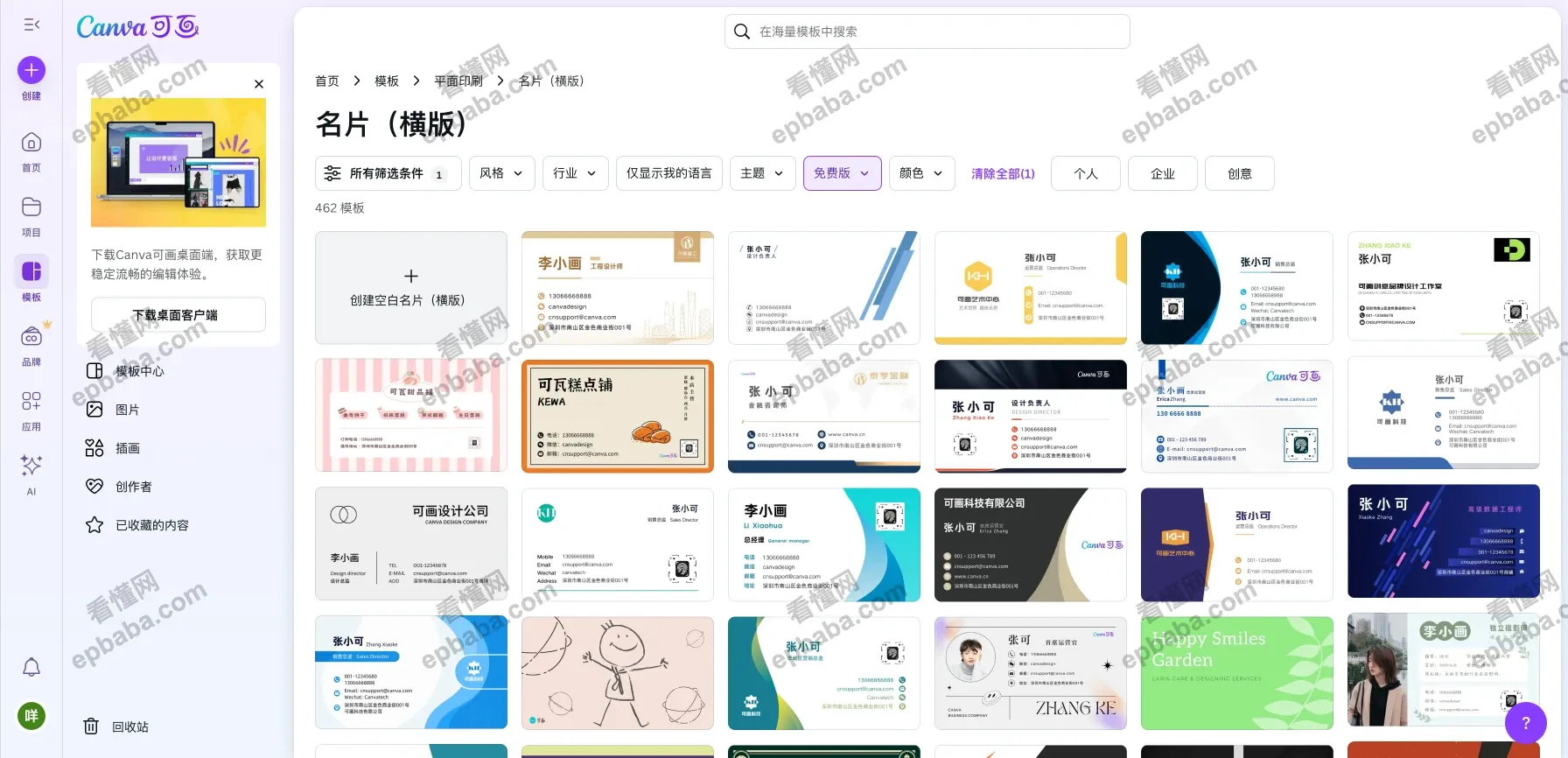This screenshot has height=758, width=1568.
Task: Open the 可瓦糕点铺 KEWA card template
Action: [x=618, y=416]
